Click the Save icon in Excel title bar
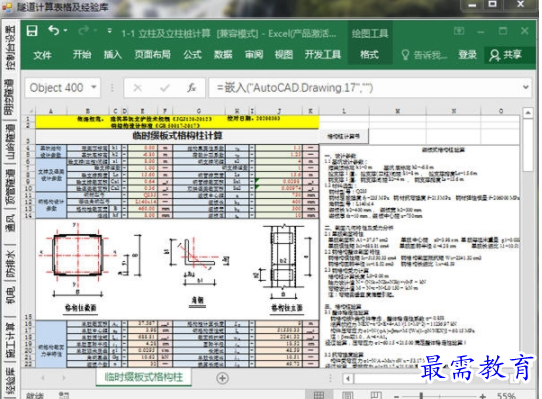The image size is (542, 399). (x=32, y=31)
